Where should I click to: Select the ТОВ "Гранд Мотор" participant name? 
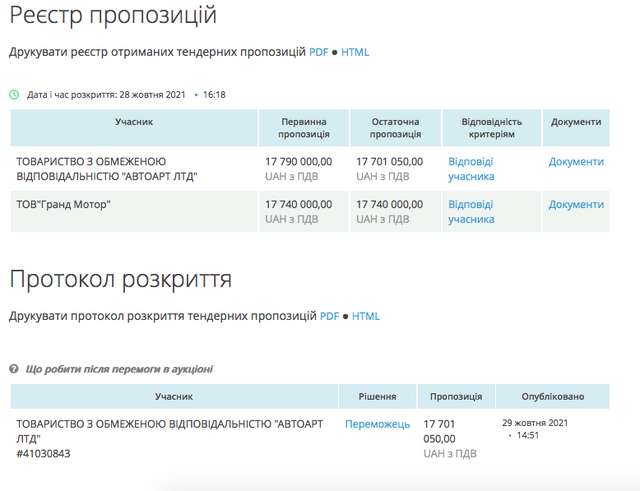[63, 204]
